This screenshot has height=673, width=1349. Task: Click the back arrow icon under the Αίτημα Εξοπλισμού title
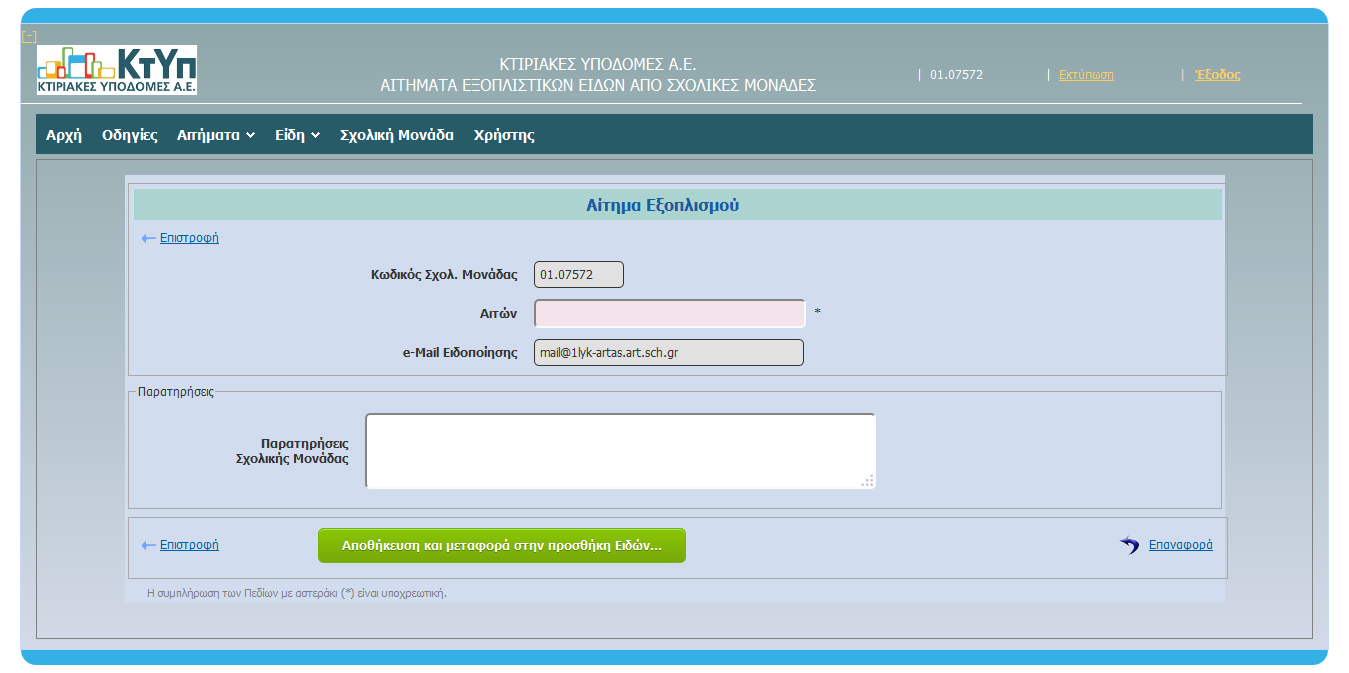[x=149, y=238]
